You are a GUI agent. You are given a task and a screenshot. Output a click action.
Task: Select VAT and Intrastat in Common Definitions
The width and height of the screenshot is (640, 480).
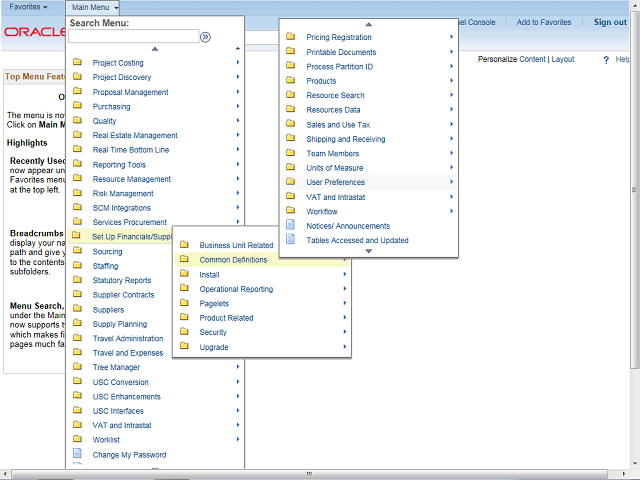coord(336,197)
